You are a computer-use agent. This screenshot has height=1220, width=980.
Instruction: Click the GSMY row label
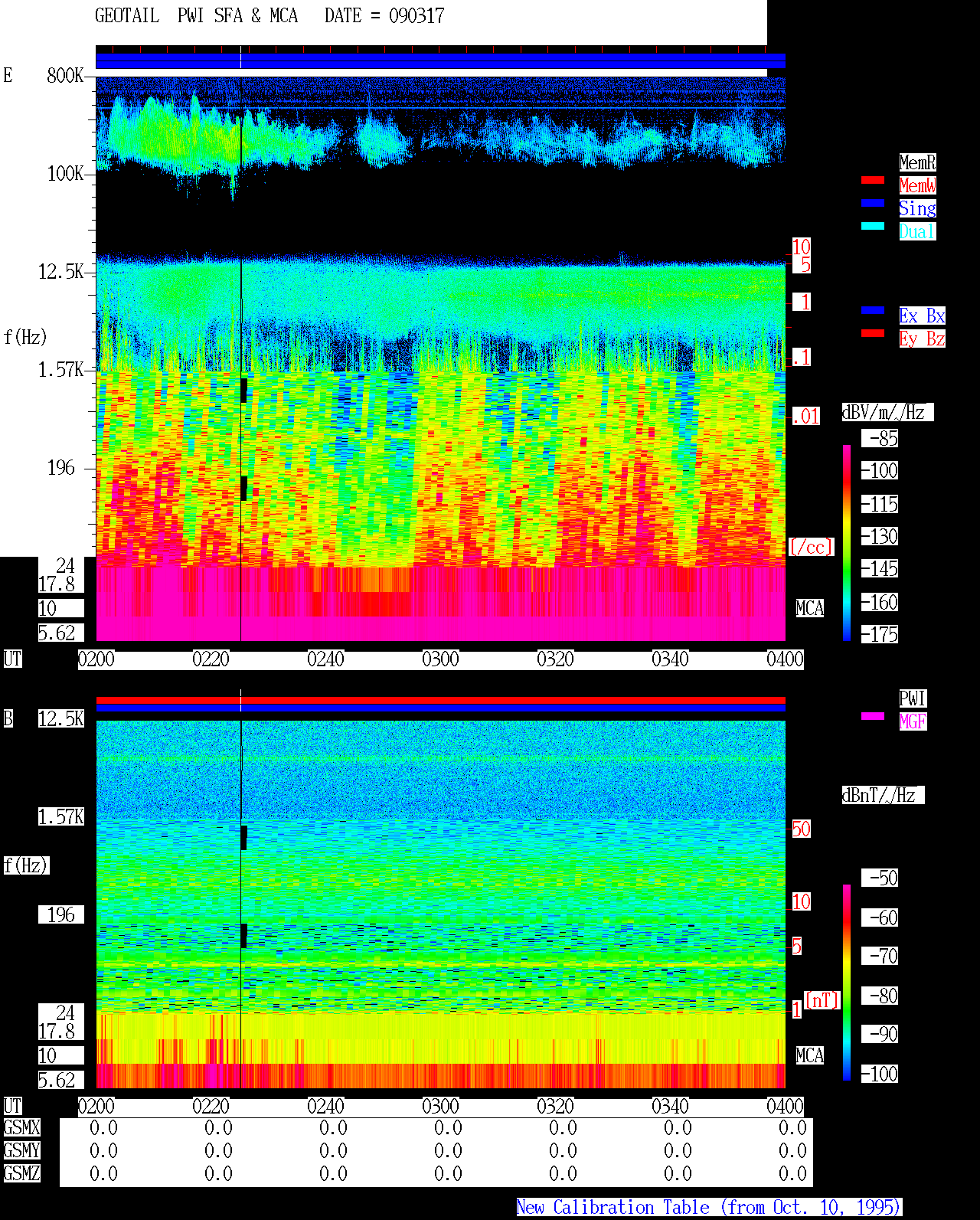[21, 1150]
